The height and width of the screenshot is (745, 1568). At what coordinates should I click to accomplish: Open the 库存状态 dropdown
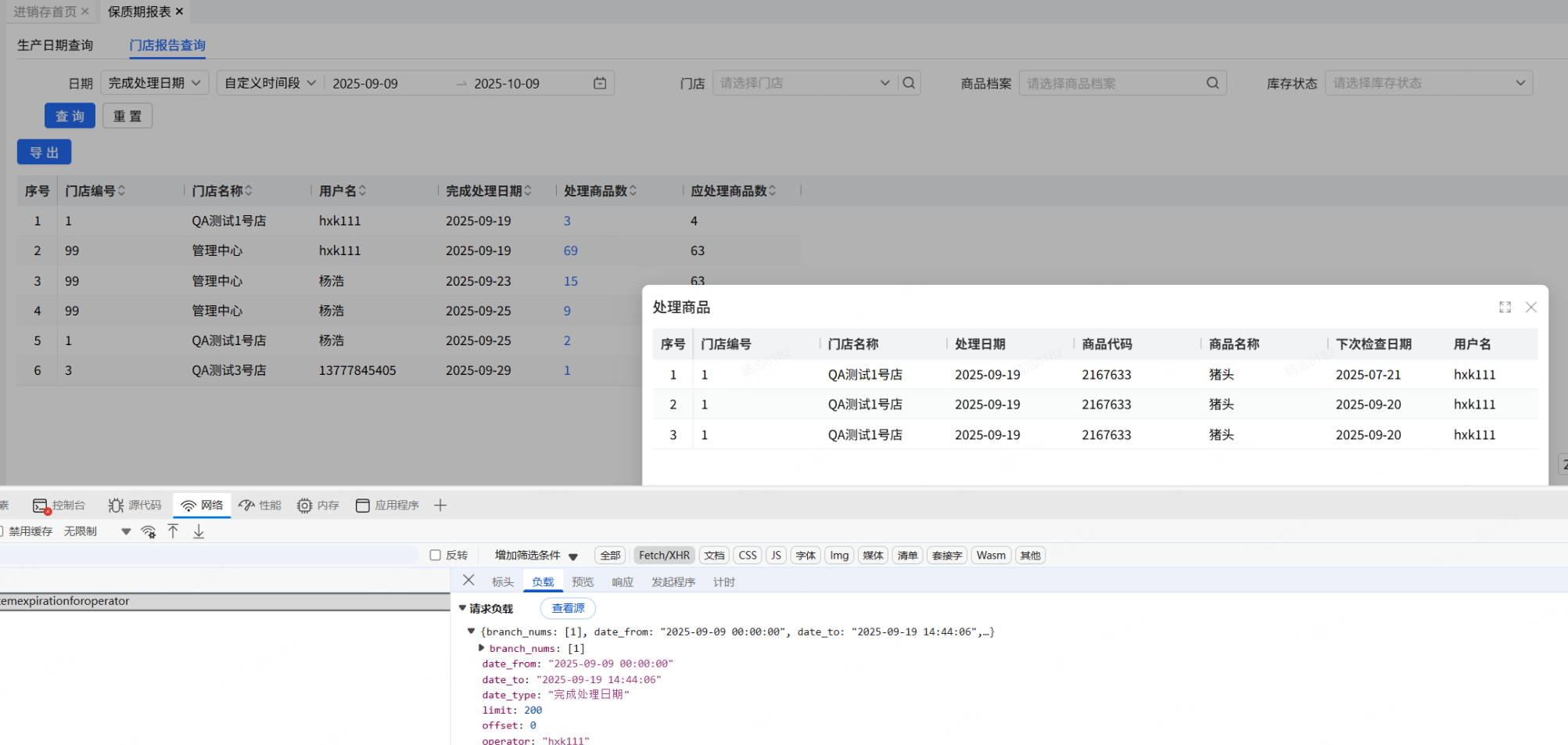[x=1429, y=83]
